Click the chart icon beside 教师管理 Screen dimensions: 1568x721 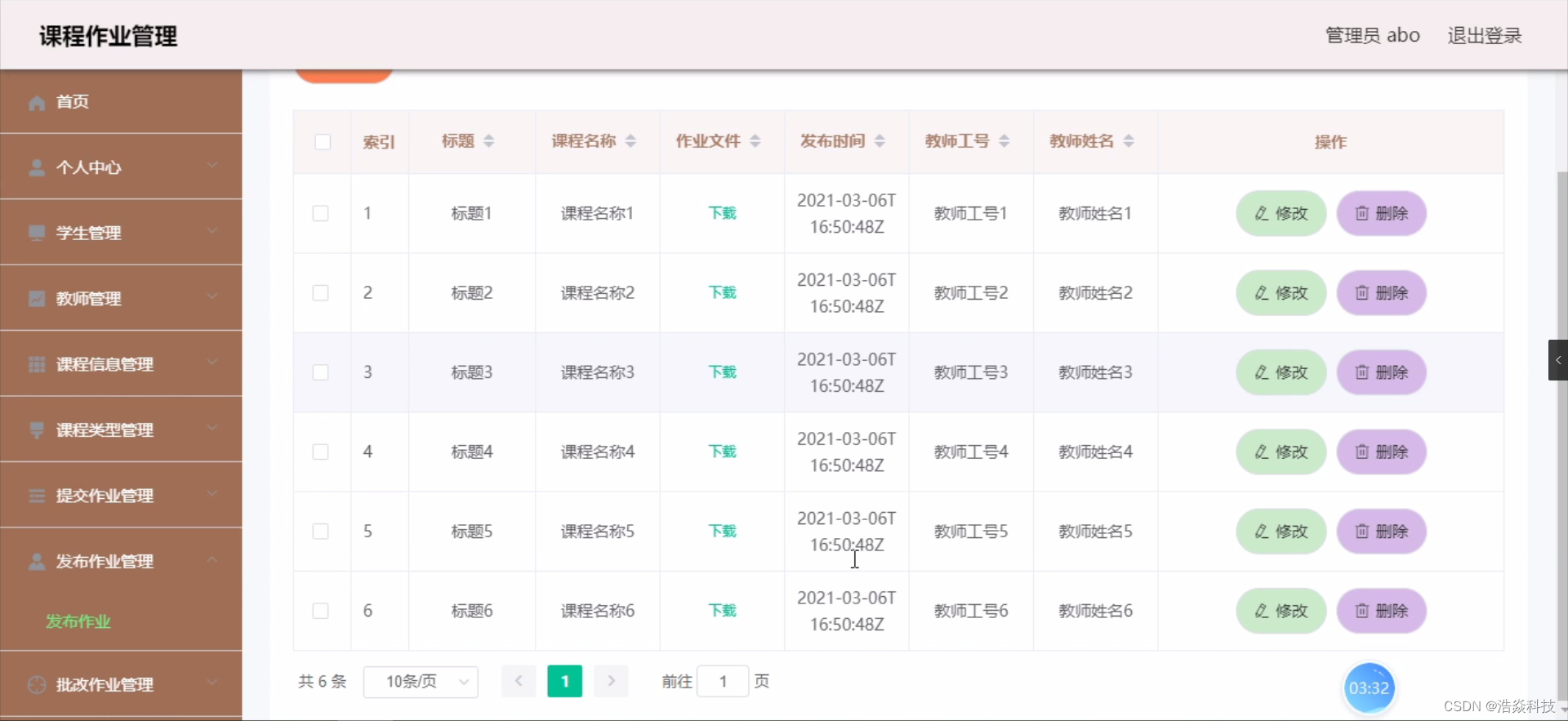pos(37,299)
